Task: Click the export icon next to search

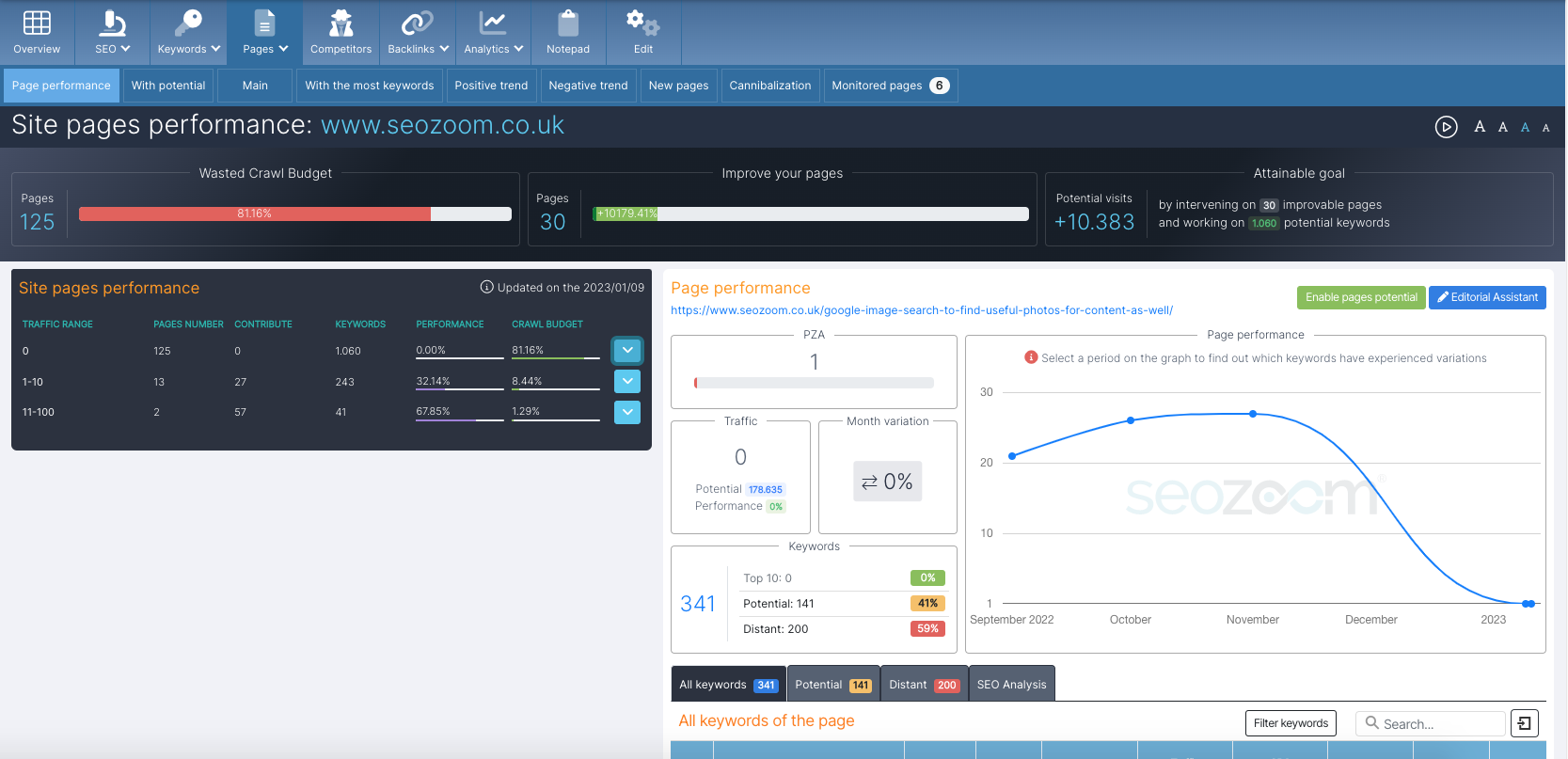Action: click(1525, 723)
